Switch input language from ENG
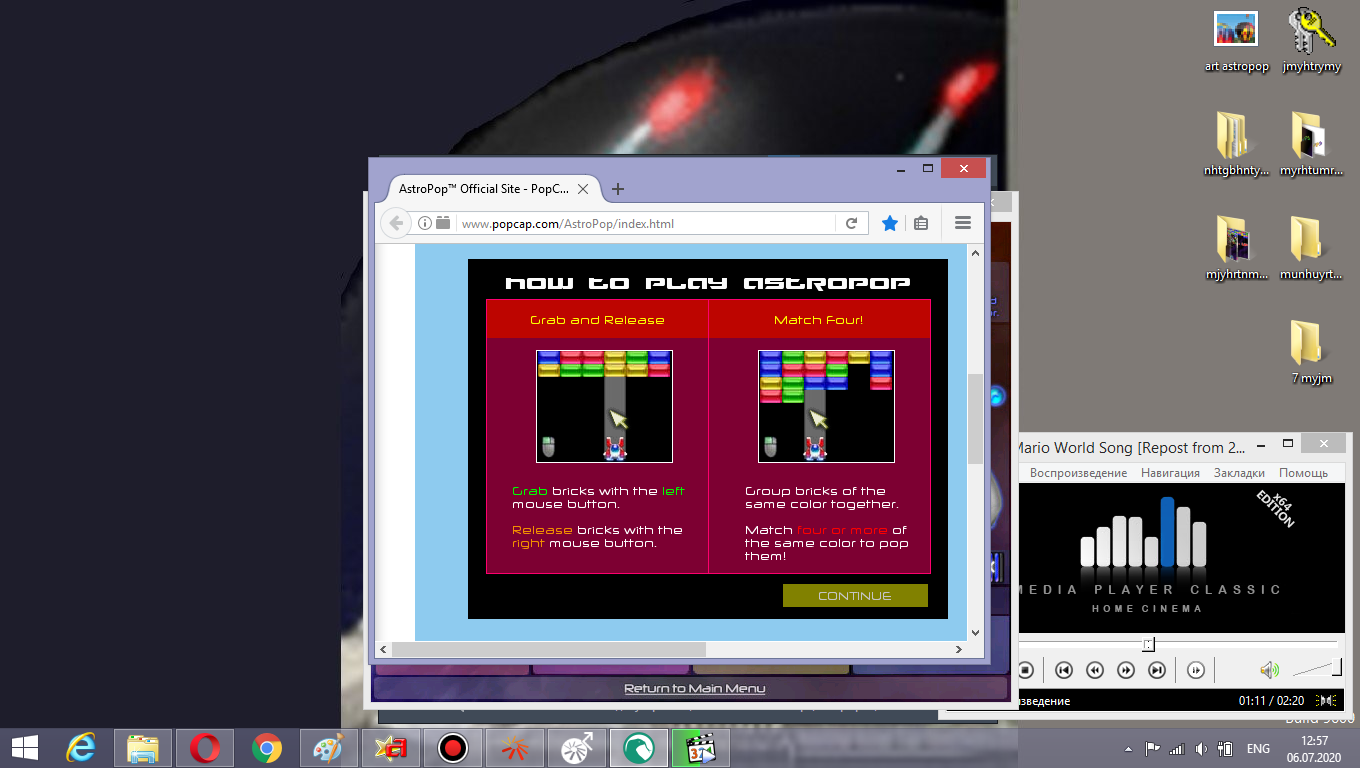Viewport: 1360px width, 768px height. (x=1258, y=748)
